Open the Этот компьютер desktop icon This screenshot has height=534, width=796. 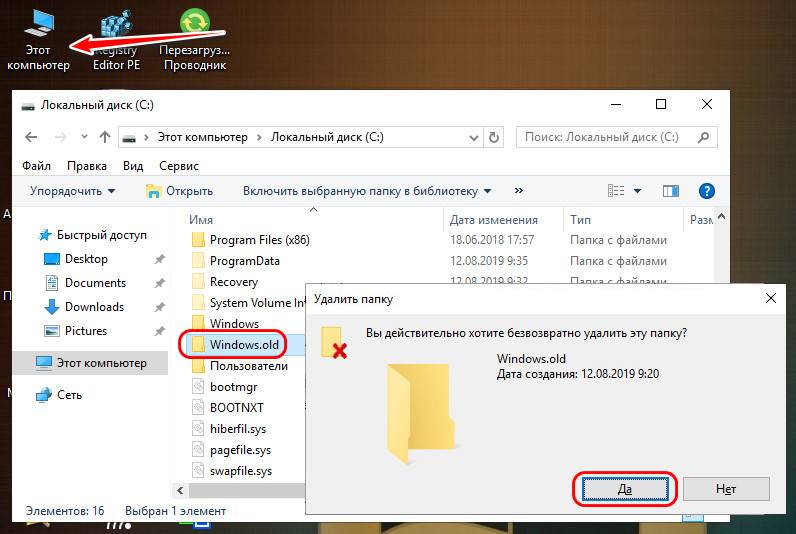(39, 41)
